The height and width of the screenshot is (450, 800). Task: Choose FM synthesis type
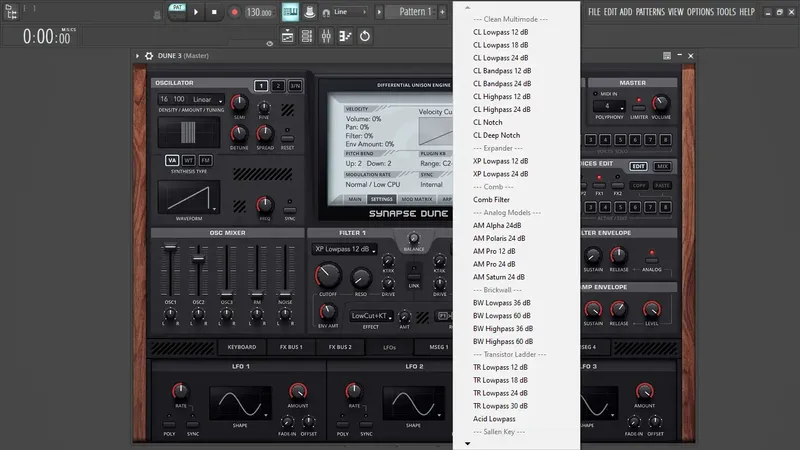click(205, 160)
